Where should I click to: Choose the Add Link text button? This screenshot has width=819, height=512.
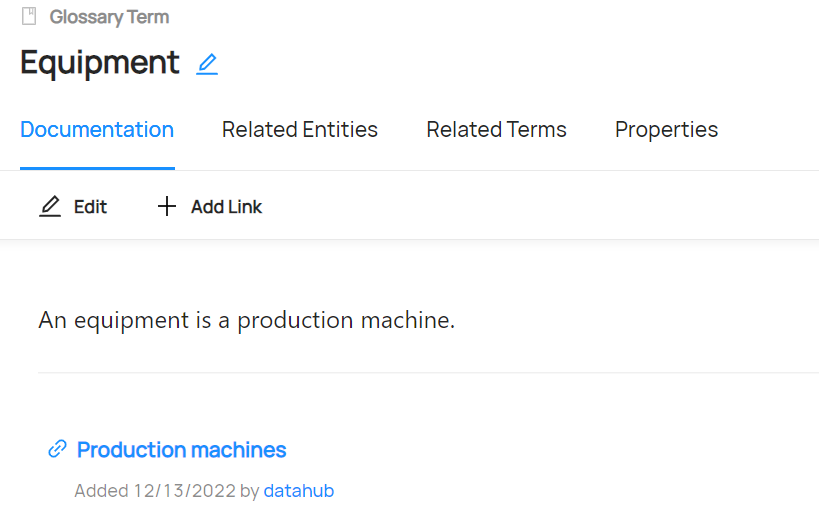click(x=226, y=207)
